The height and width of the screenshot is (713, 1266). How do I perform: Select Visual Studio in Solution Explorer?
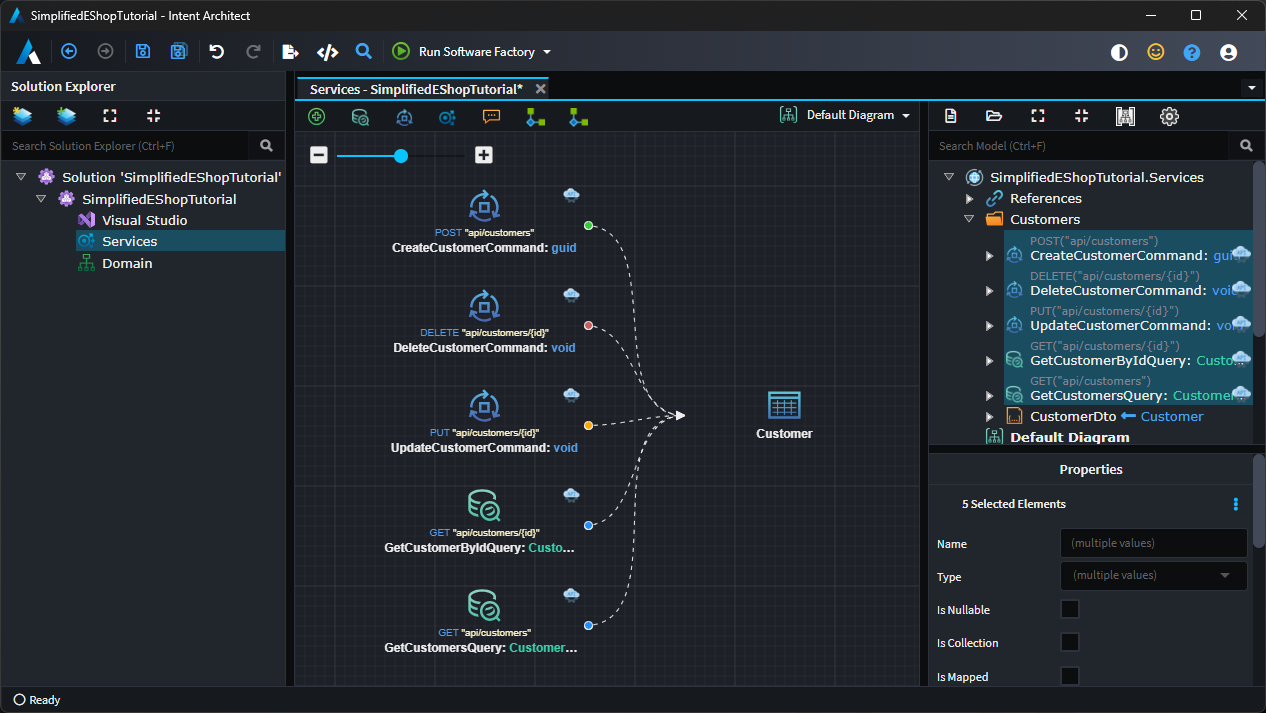tap(144, 220)
